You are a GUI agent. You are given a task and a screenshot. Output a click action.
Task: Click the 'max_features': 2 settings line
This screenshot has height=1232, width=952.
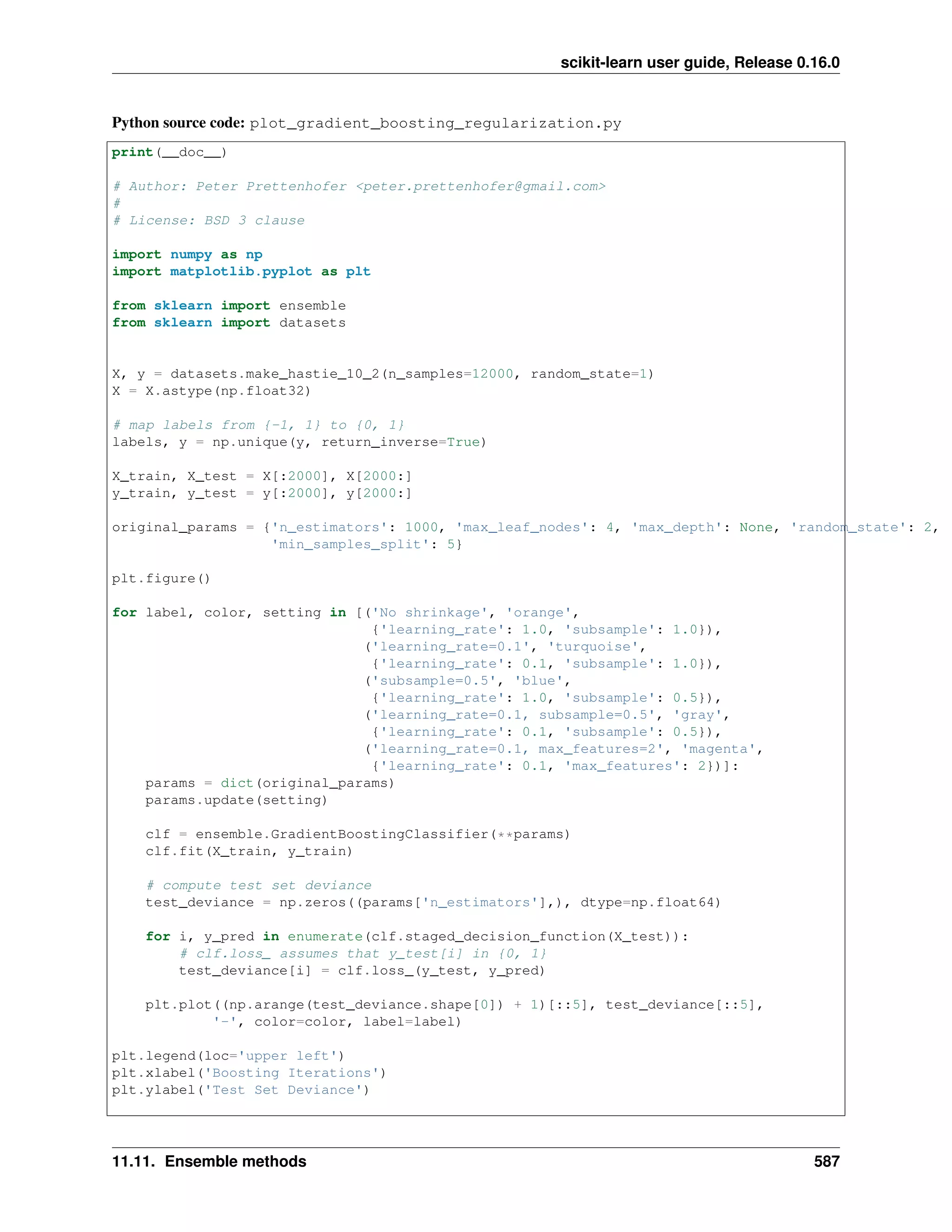(x=555, y=766)
